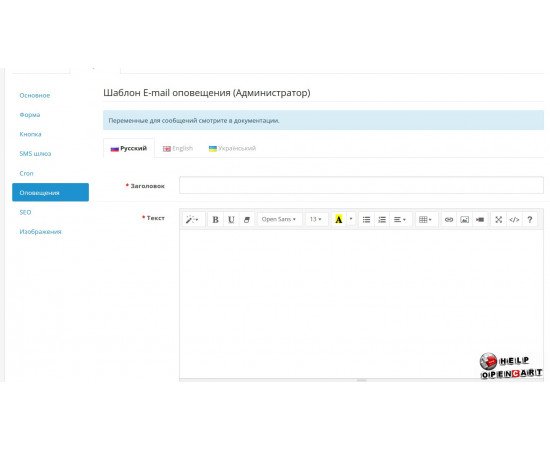Image resolution: width=550 pixels, height=450 pixels.
Task: Insert an unordered bullet list
Action: click(366, 220)
